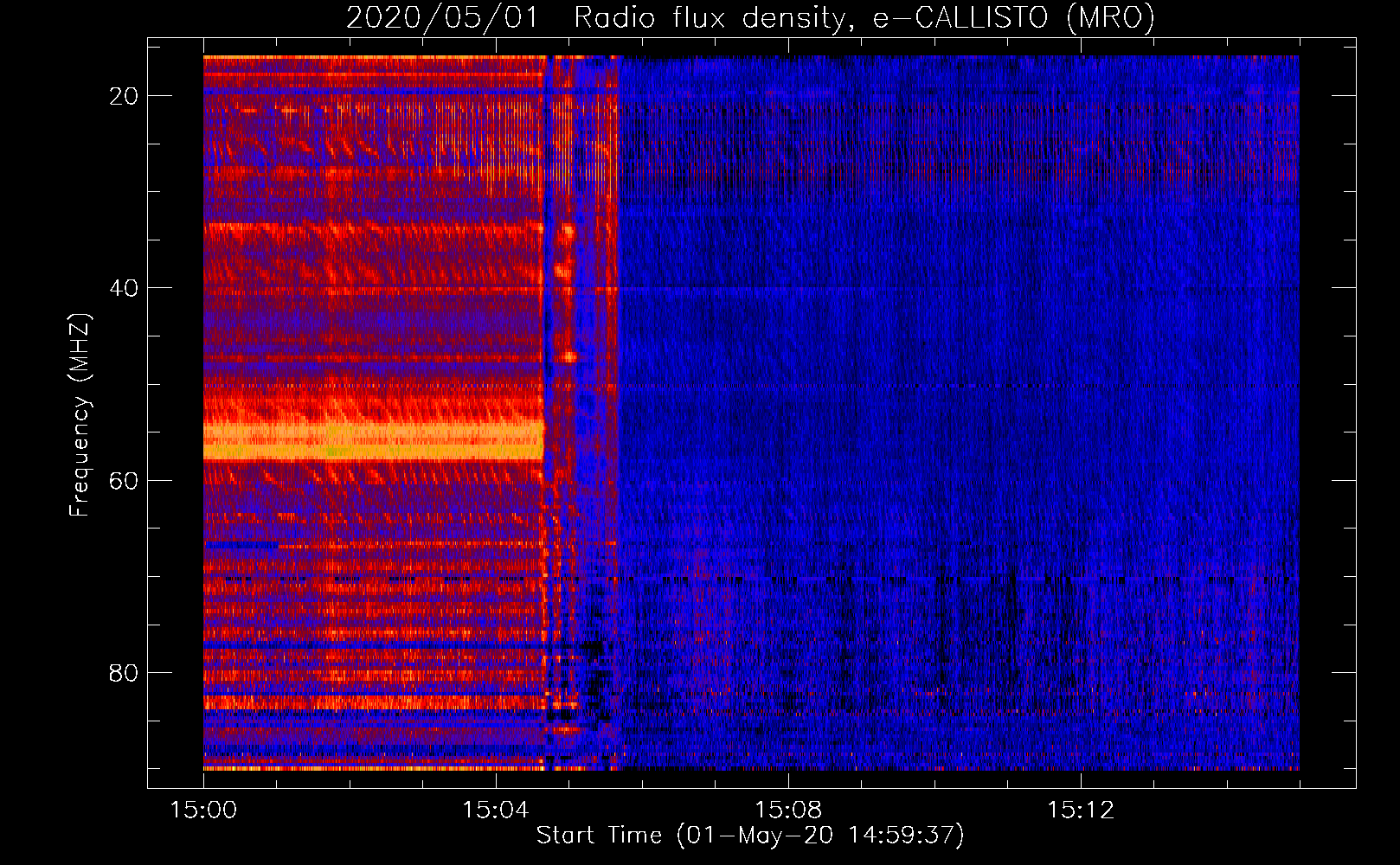The image size is (1400, 865).
Task: Click the date "2020/05/01" in the title
Action: coord(442,17)
